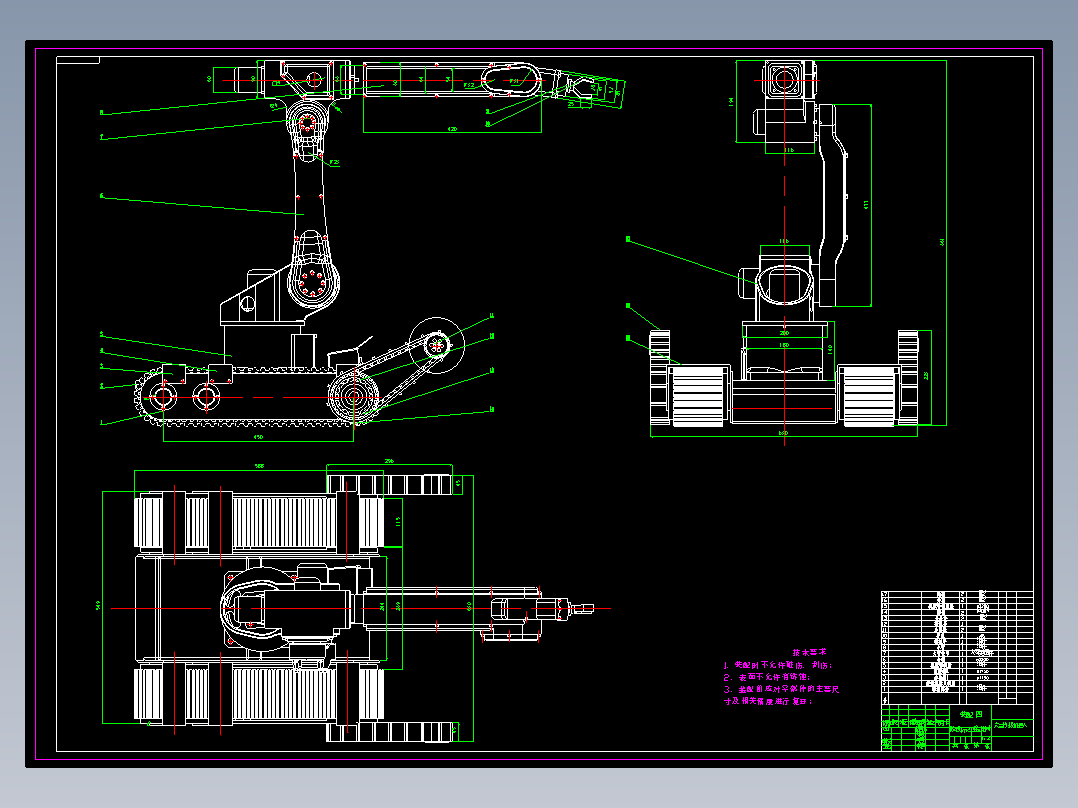Select the large round flipper wheel

436,346
